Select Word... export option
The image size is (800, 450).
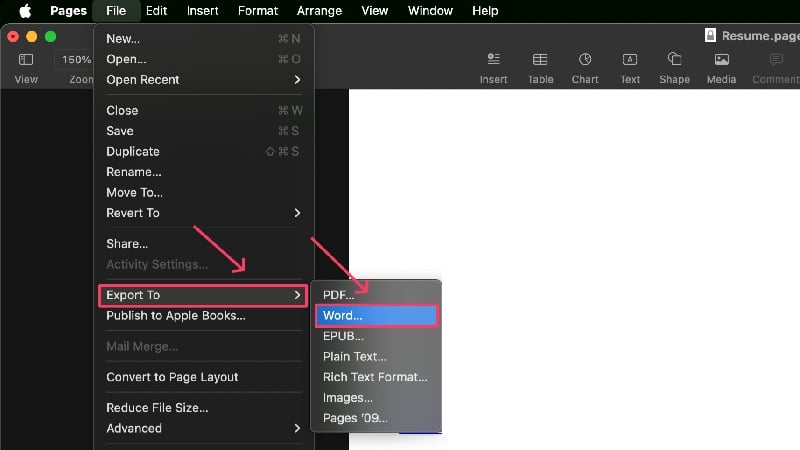(x=376, y=315)
